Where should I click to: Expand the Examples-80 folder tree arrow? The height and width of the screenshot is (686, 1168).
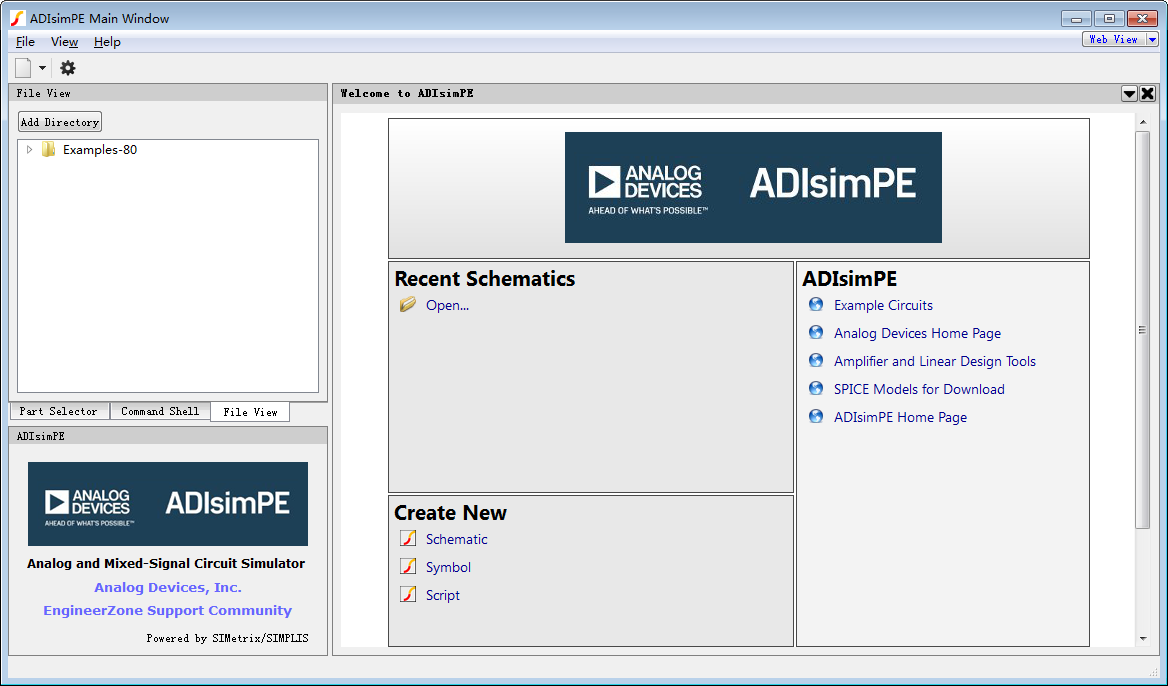pos(30,150)
